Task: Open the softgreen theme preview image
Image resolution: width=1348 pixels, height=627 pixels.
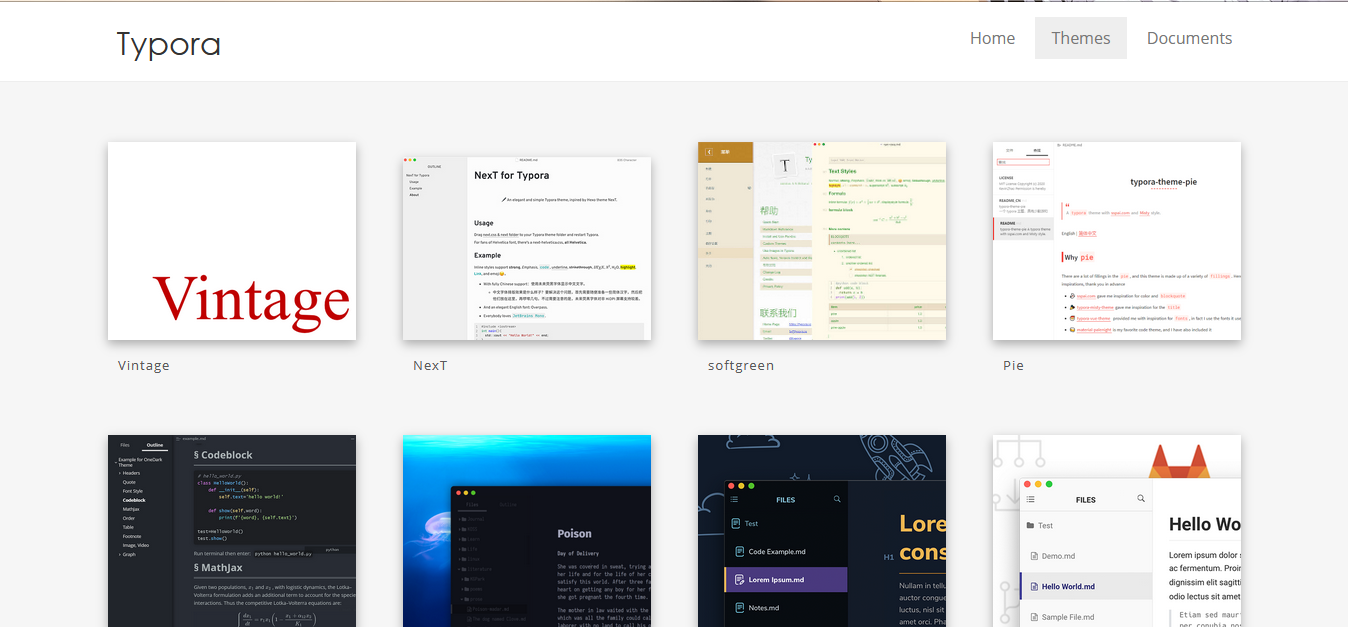Action: click(x=821, y=240)
